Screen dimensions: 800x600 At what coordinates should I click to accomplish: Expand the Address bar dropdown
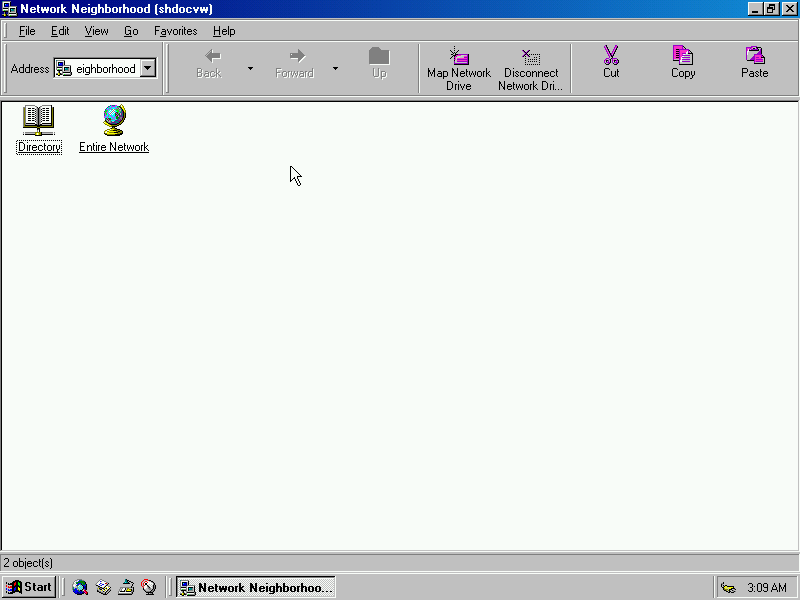point(148,69)
